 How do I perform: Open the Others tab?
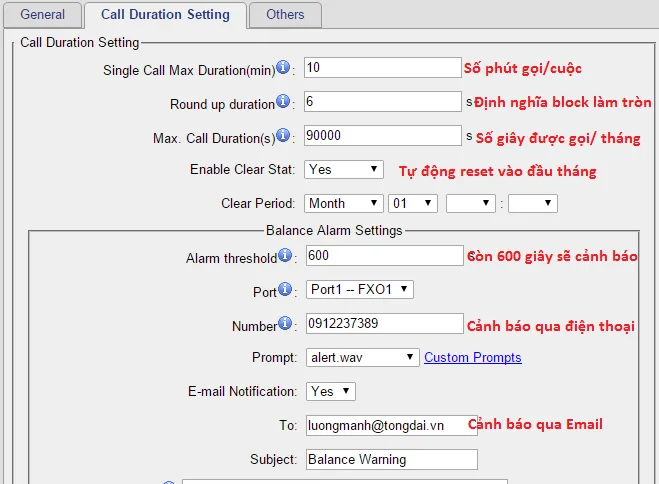(285, 15)
